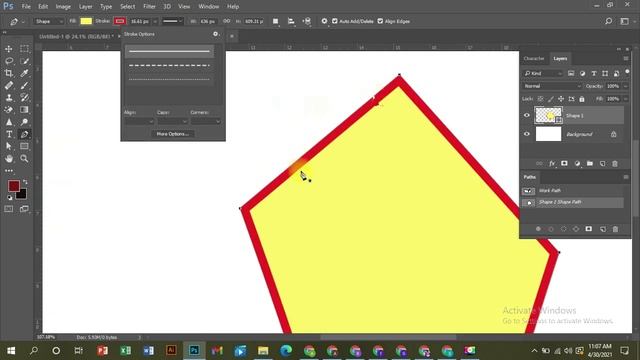Select the Zoom magnifier tool
The height and width of the screenshot is (360, 640).
24,158
